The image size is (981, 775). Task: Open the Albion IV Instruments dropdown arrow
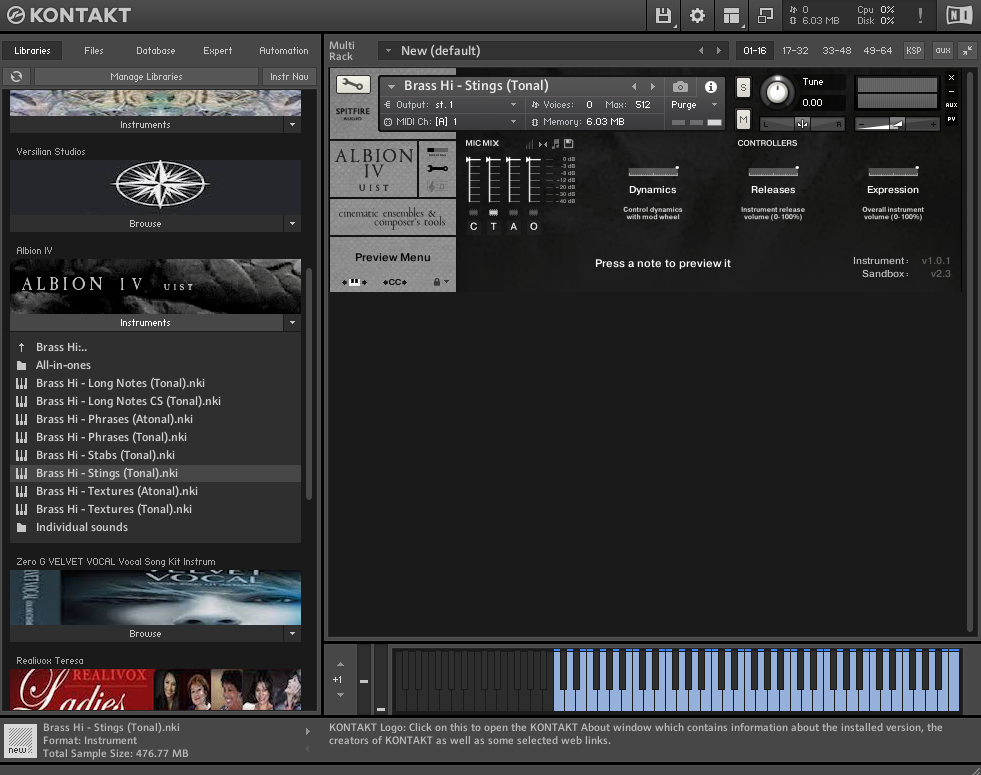(292, 323)
